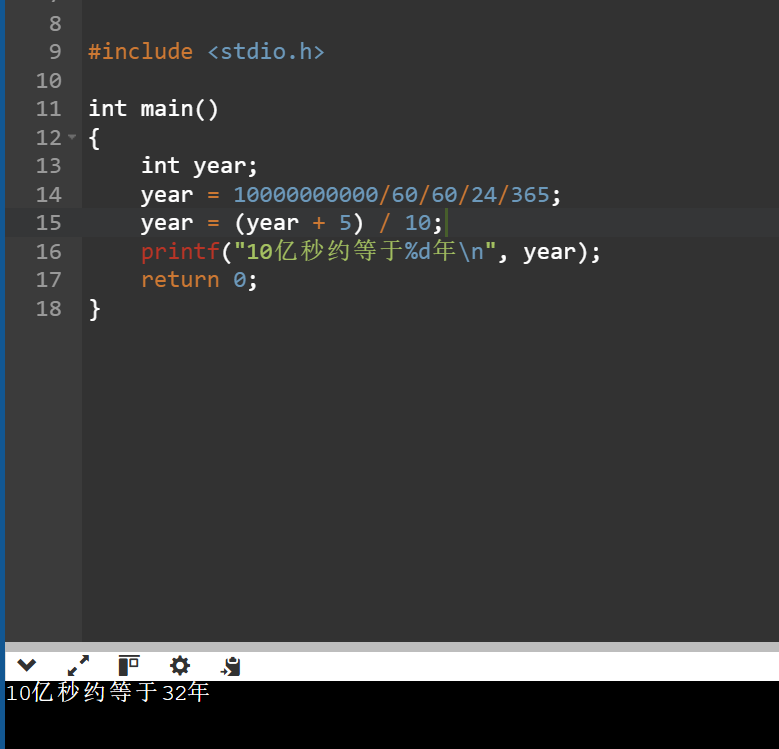Click the line number 18 in the gutter
This screenshot has width=779, height=749.
(x=49, y=309)
